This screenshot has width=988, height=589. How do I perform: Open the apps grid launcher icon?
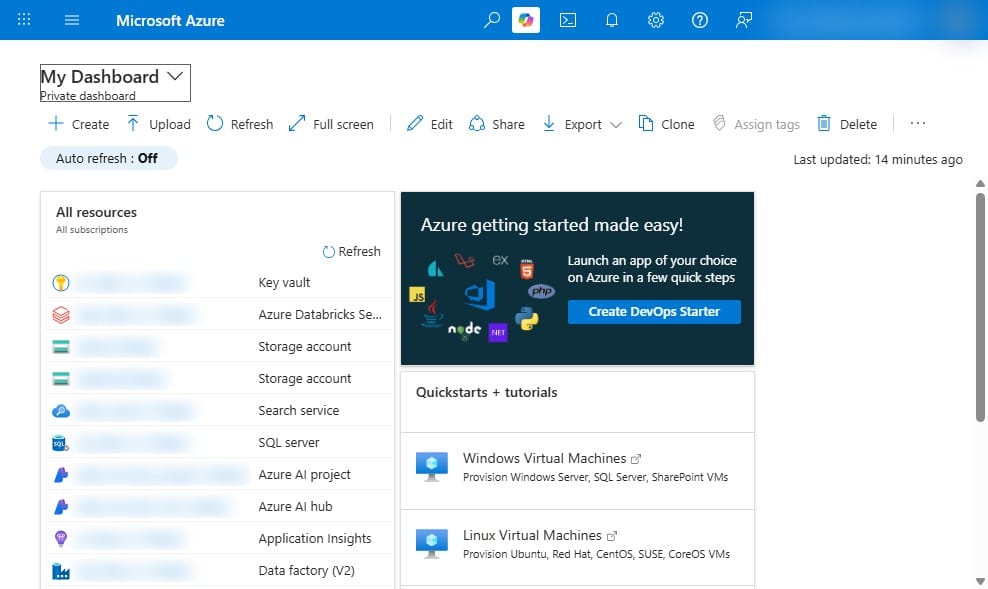(24, 20)
